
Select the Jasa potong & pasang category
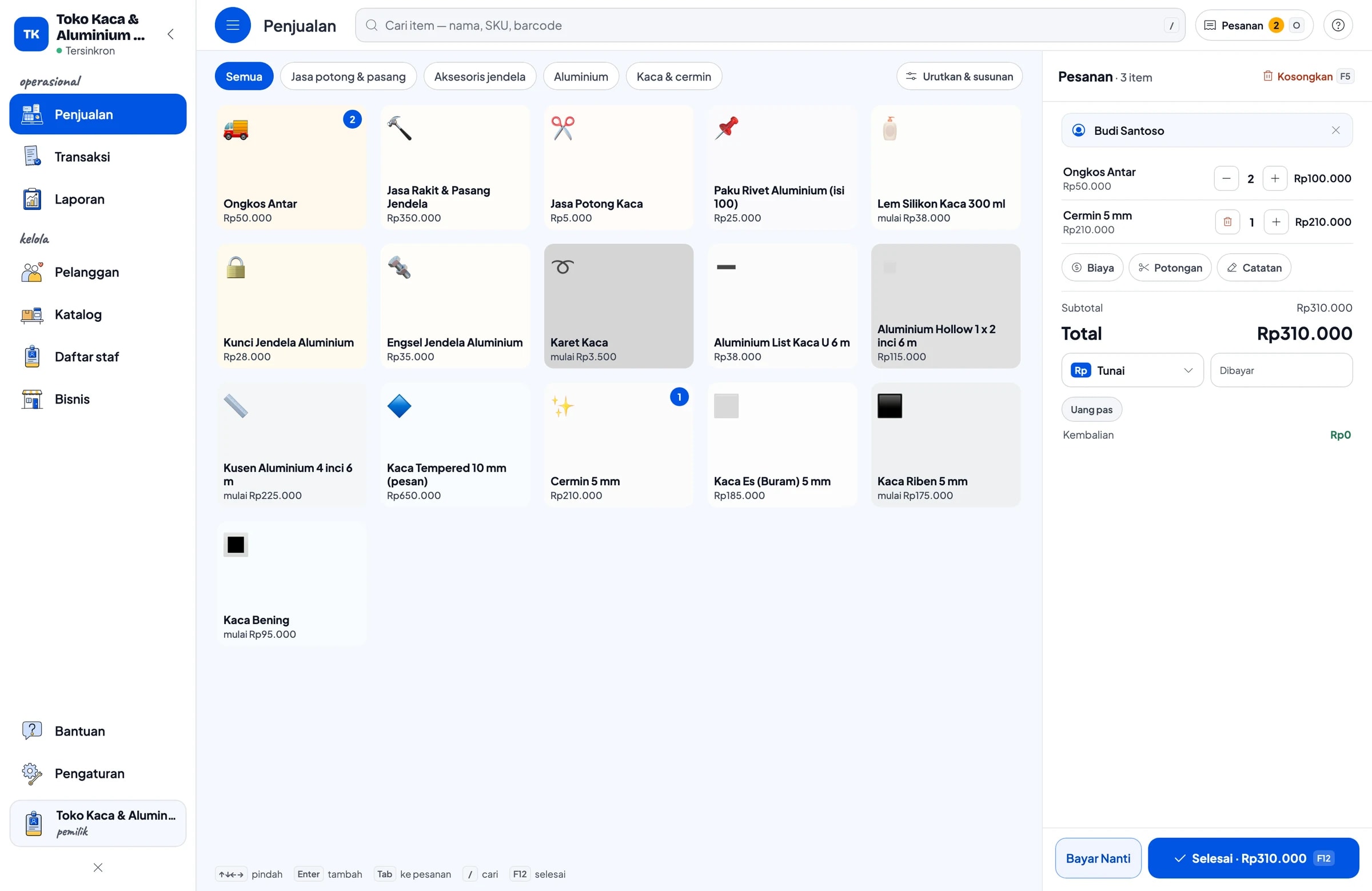348,77
